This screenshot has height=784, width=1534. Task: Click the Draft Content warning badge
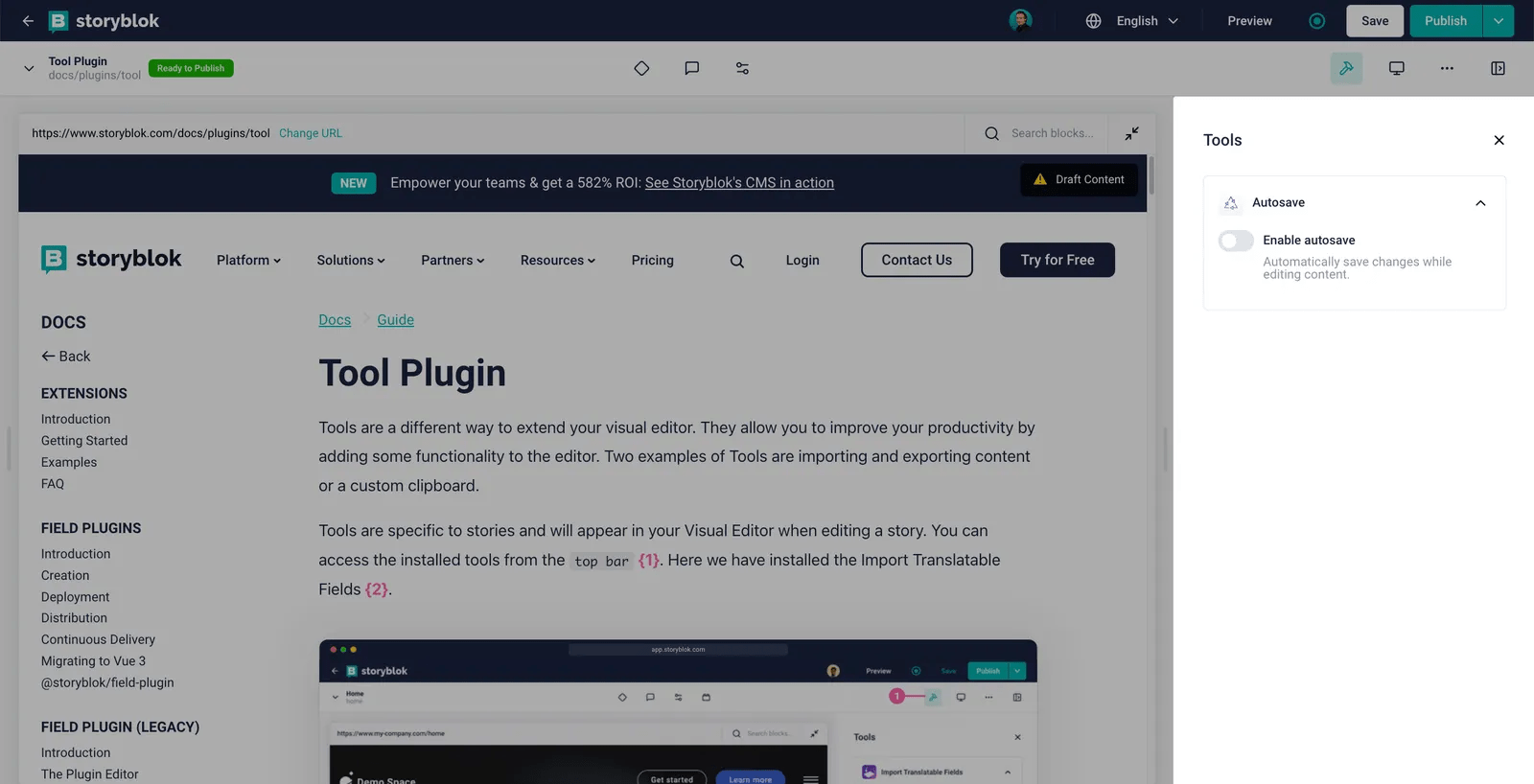click(x=1079, y=179)
